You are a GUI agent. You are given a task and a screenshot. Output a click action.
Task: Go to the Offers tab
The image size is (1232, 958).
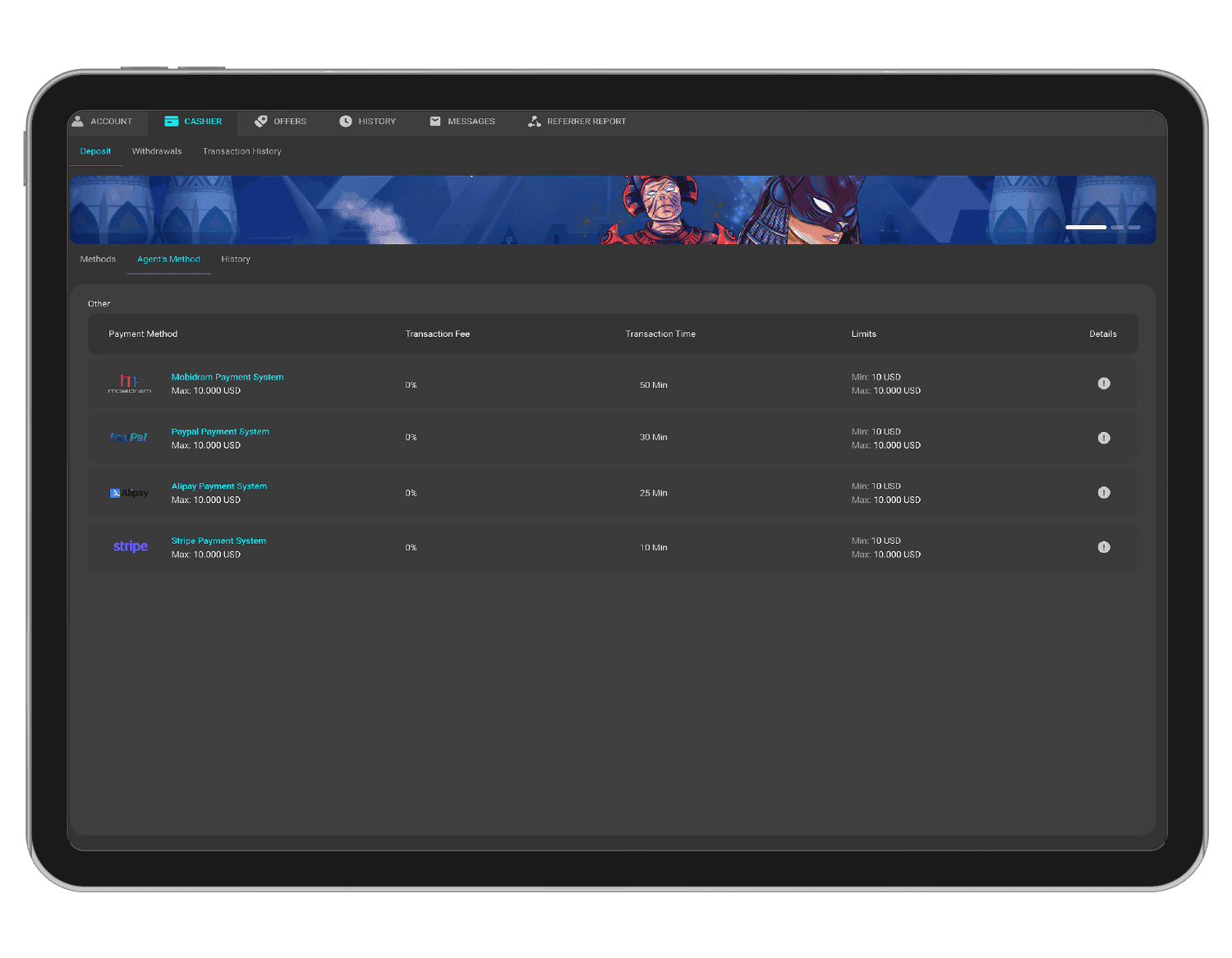click(x=280, y=122)
